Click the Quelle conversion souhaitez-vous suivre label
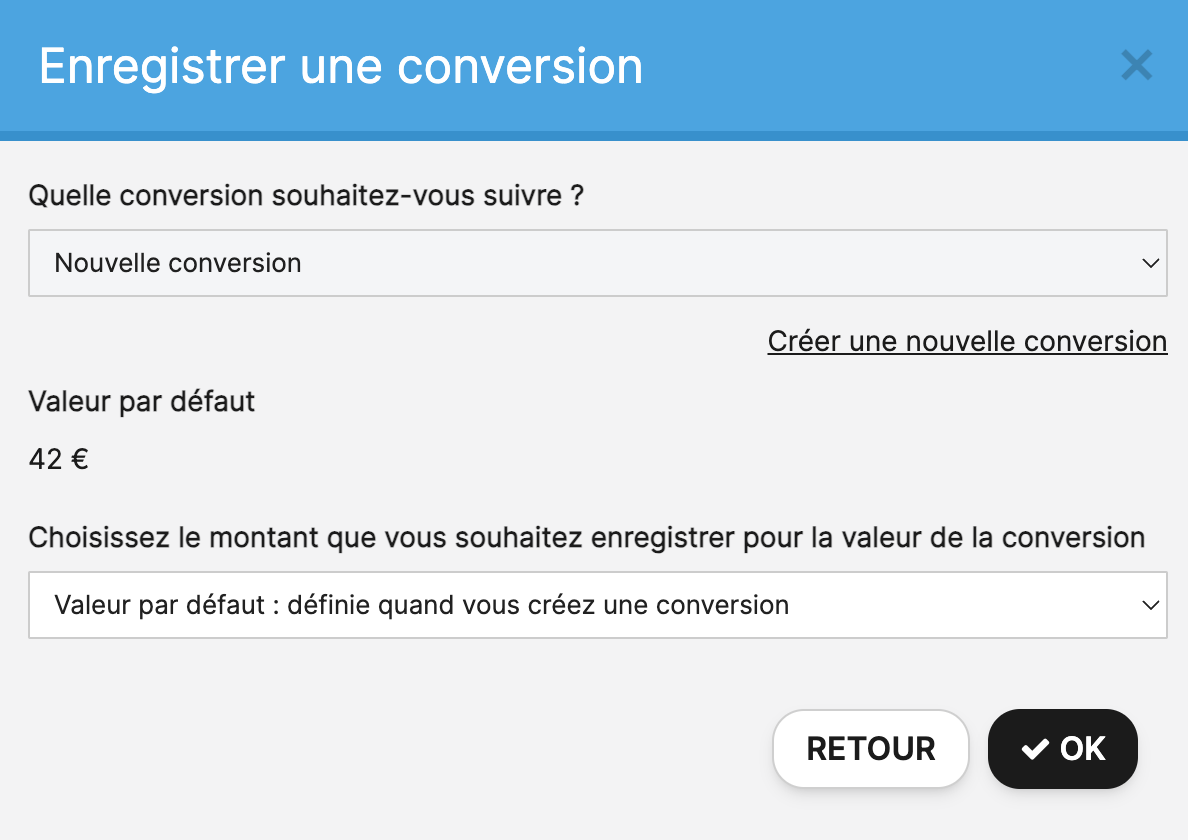 (x=306, y=195)
